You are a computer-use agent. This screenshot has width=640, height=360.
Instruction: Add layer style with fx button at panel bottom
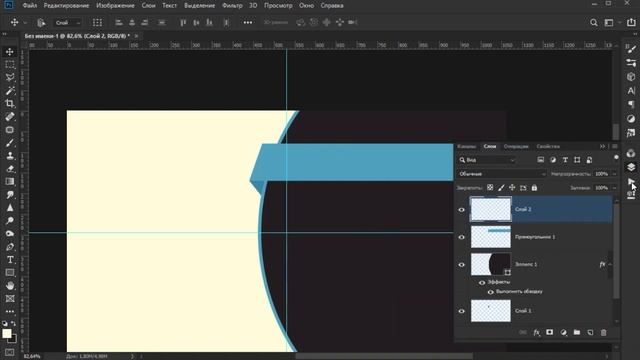(536, 333)
